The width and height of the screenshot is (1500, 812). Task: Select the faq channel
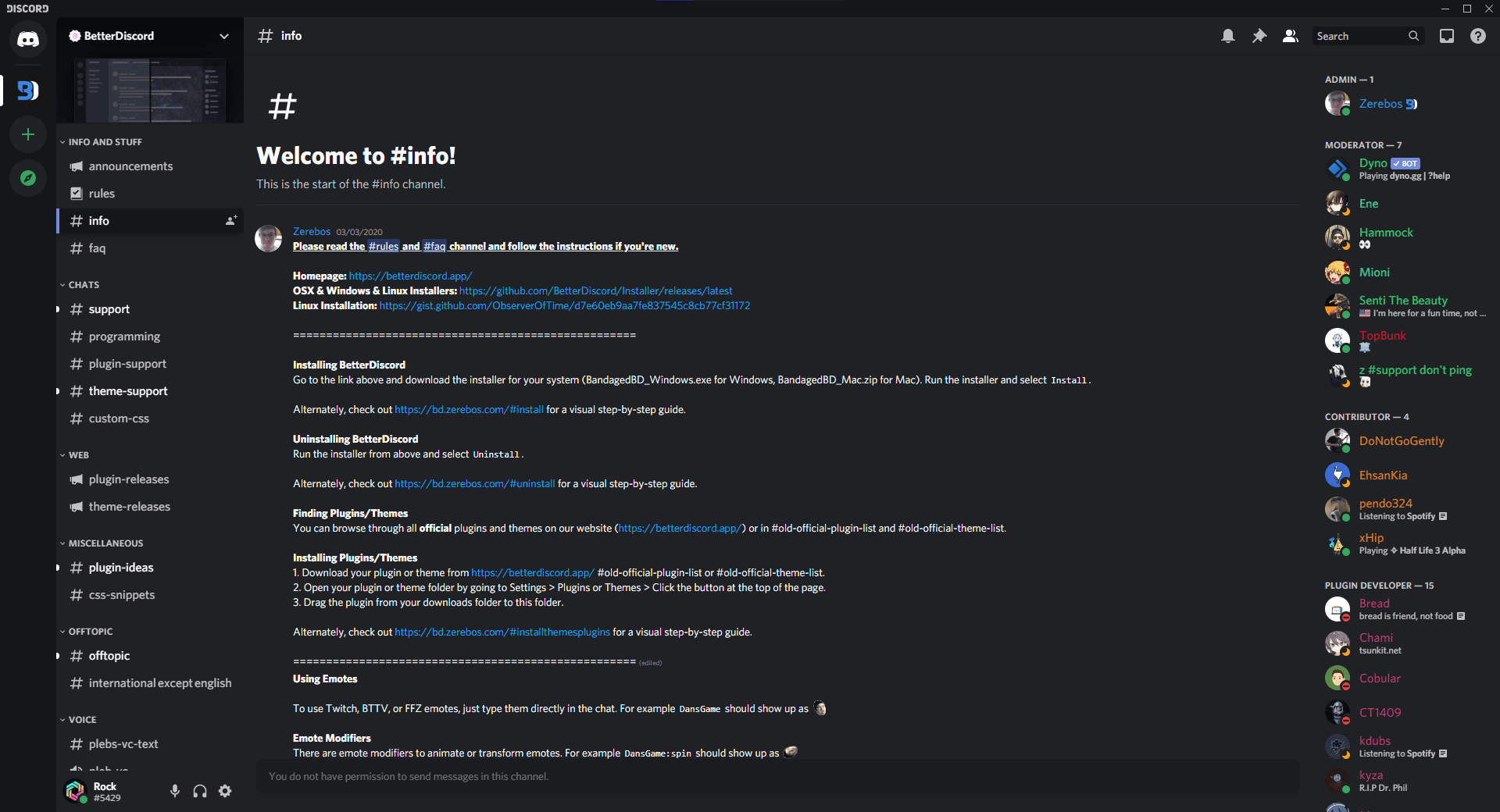pyautogui.click(x=150, y=248)
